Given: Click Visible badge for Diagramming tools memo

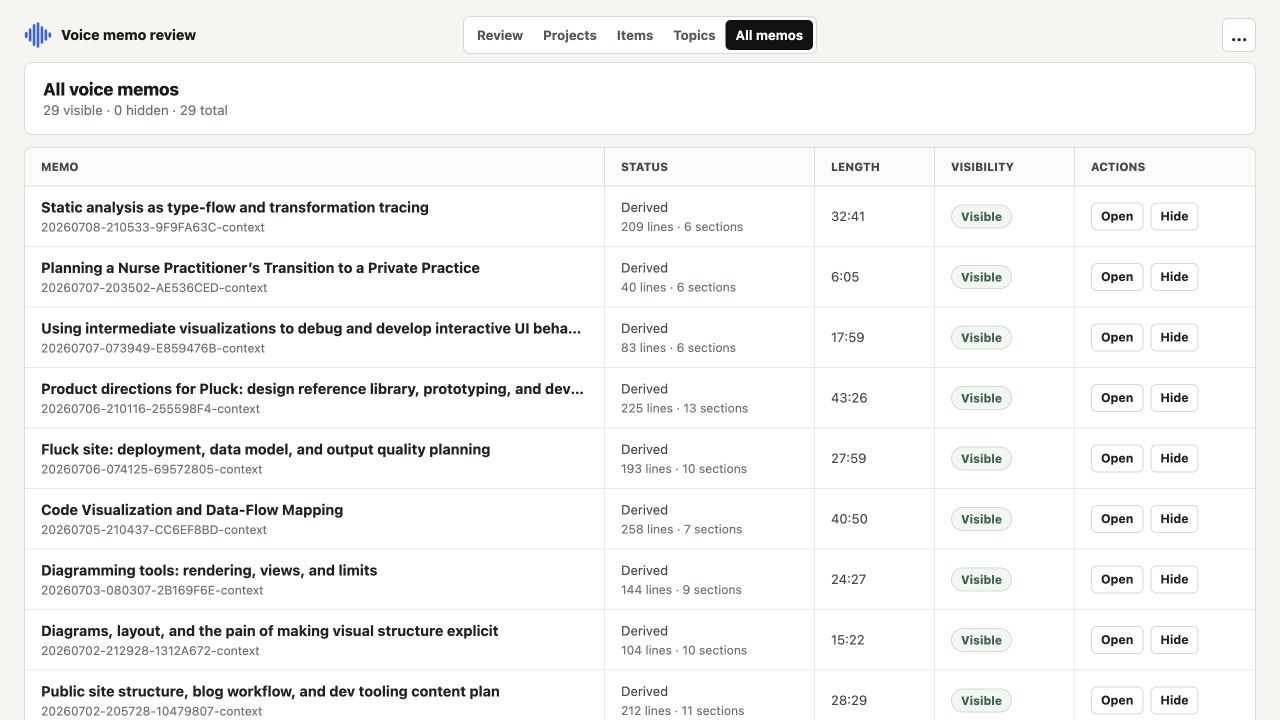Looking at the screenshot, I should pyautogui.click(x=981, y=579).
